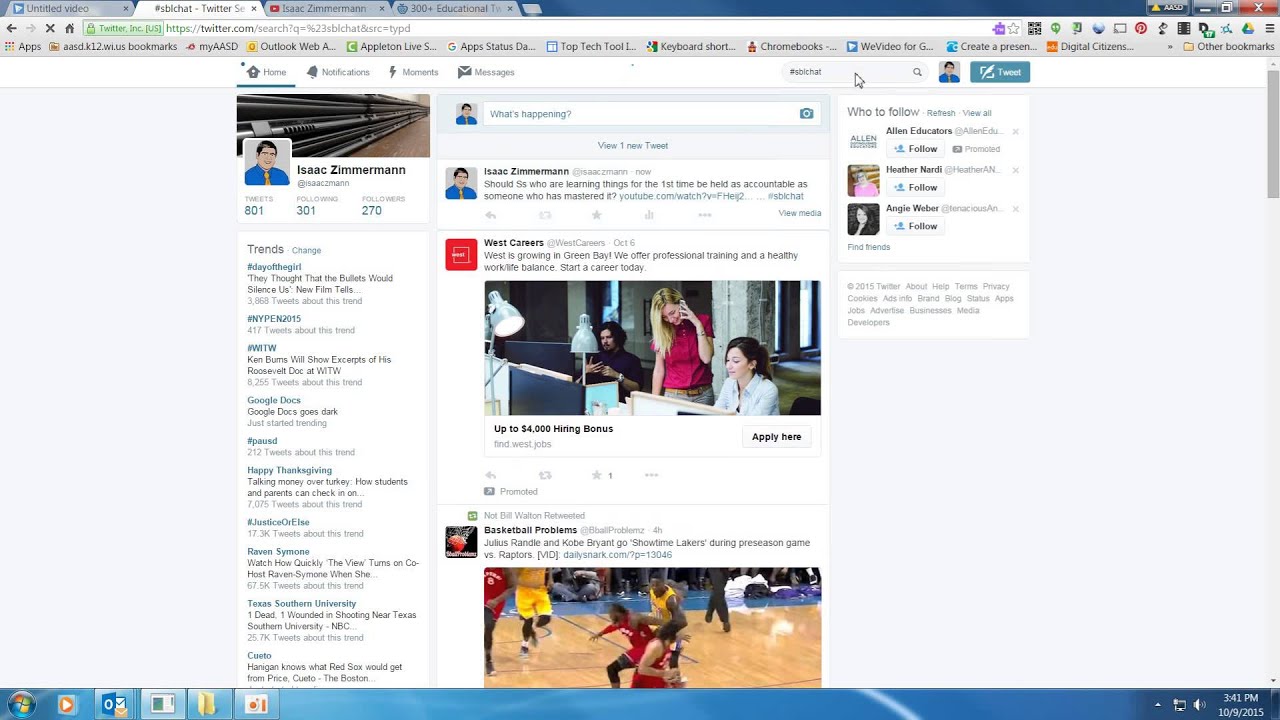This screenshot has width=1280, height=720.
Task: Follow Angie Weber
Action: click(x=915, y=226)
